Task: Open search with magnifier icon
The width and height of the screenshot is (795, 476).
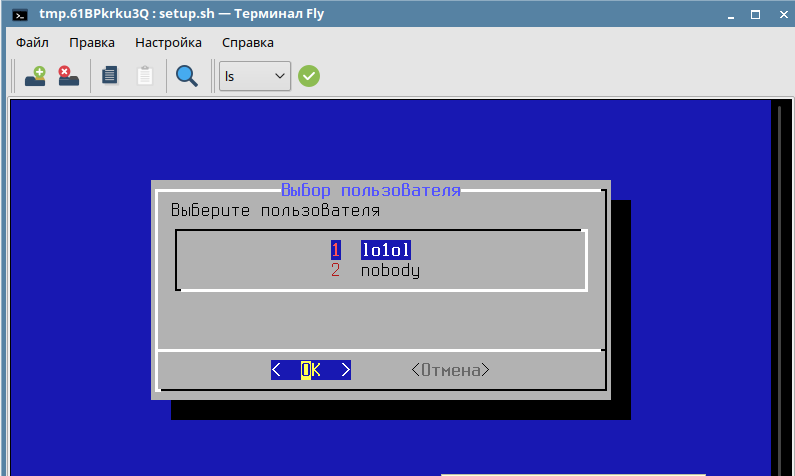Action: (x=187, y=76)
